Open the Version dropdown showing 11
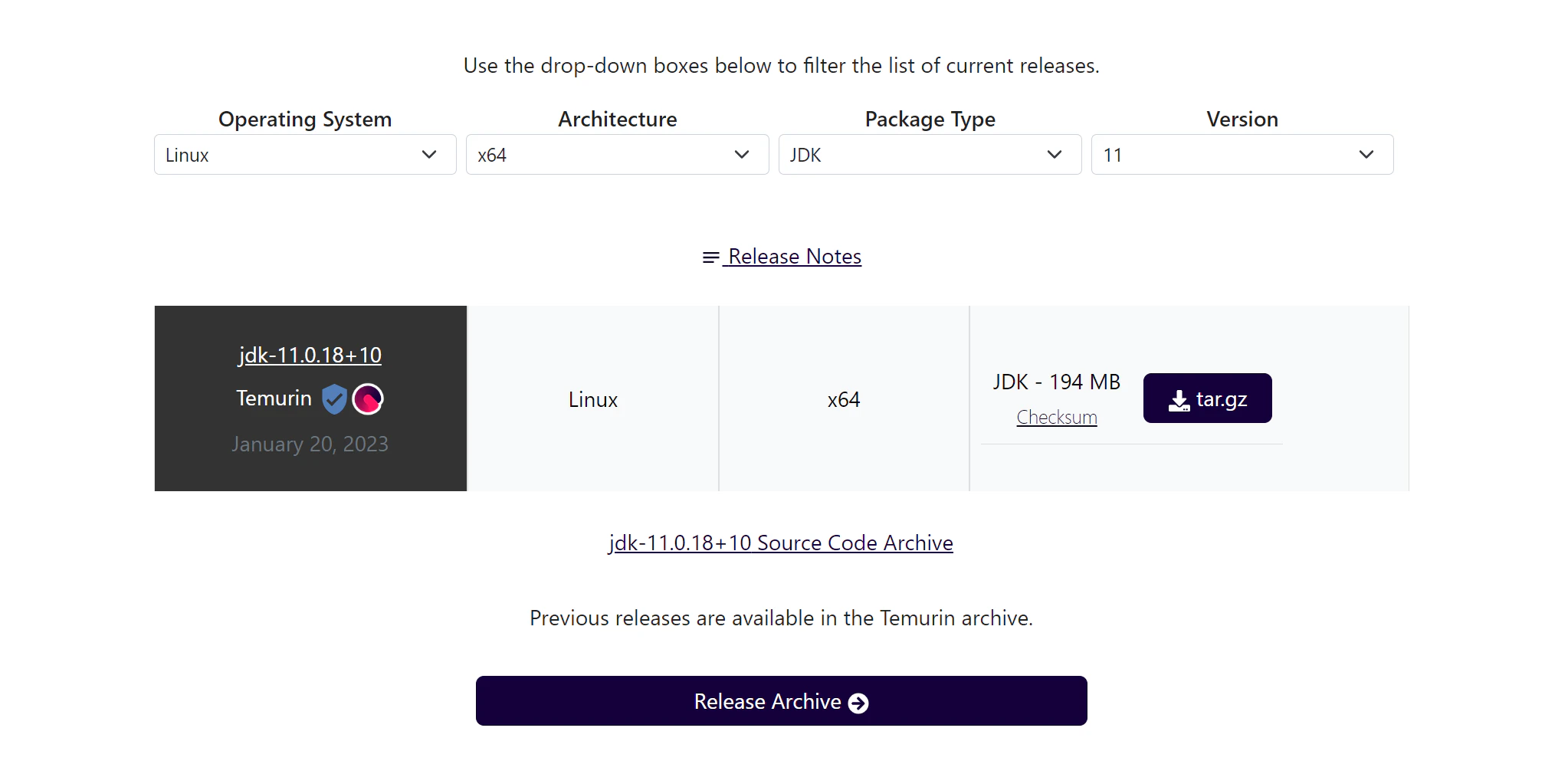Image resolution: width=1568 pixels, height=764 pixels. 1242,155
